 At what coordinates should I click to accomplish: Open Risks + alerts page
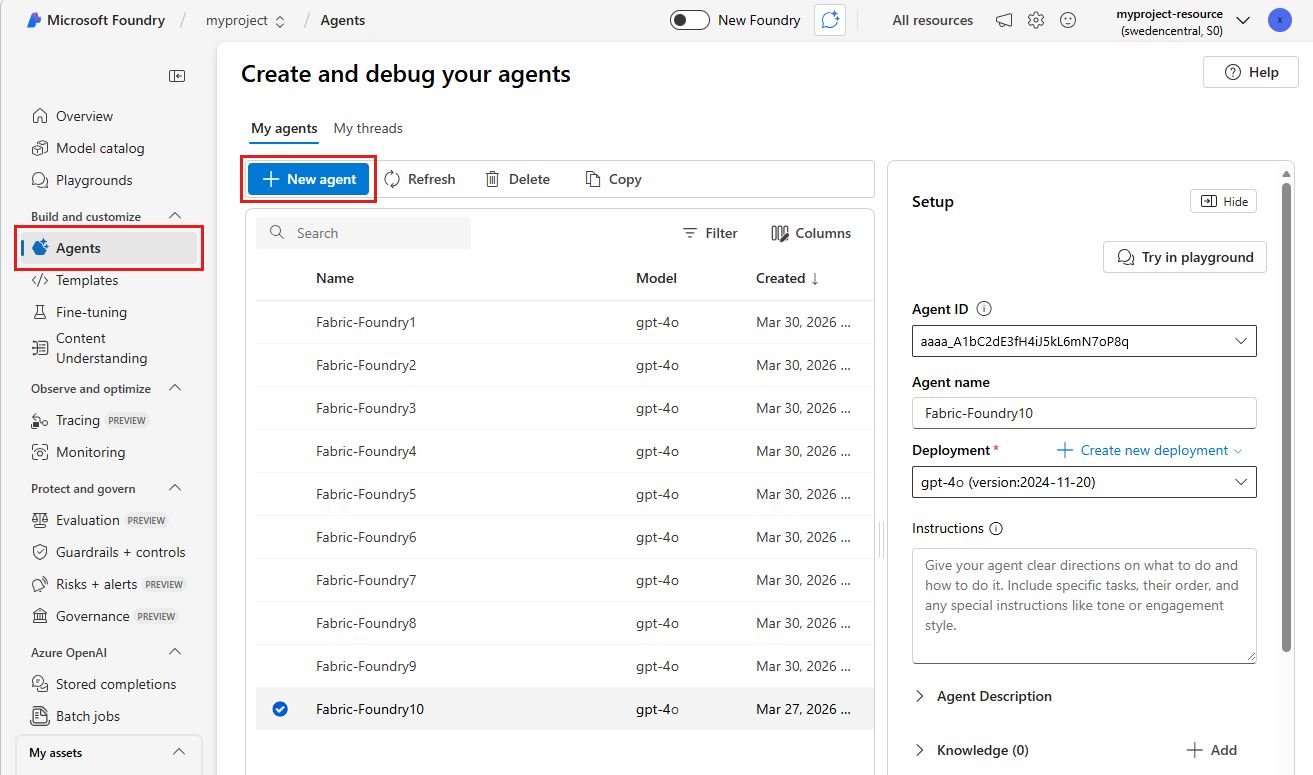(x=109, y=584)
